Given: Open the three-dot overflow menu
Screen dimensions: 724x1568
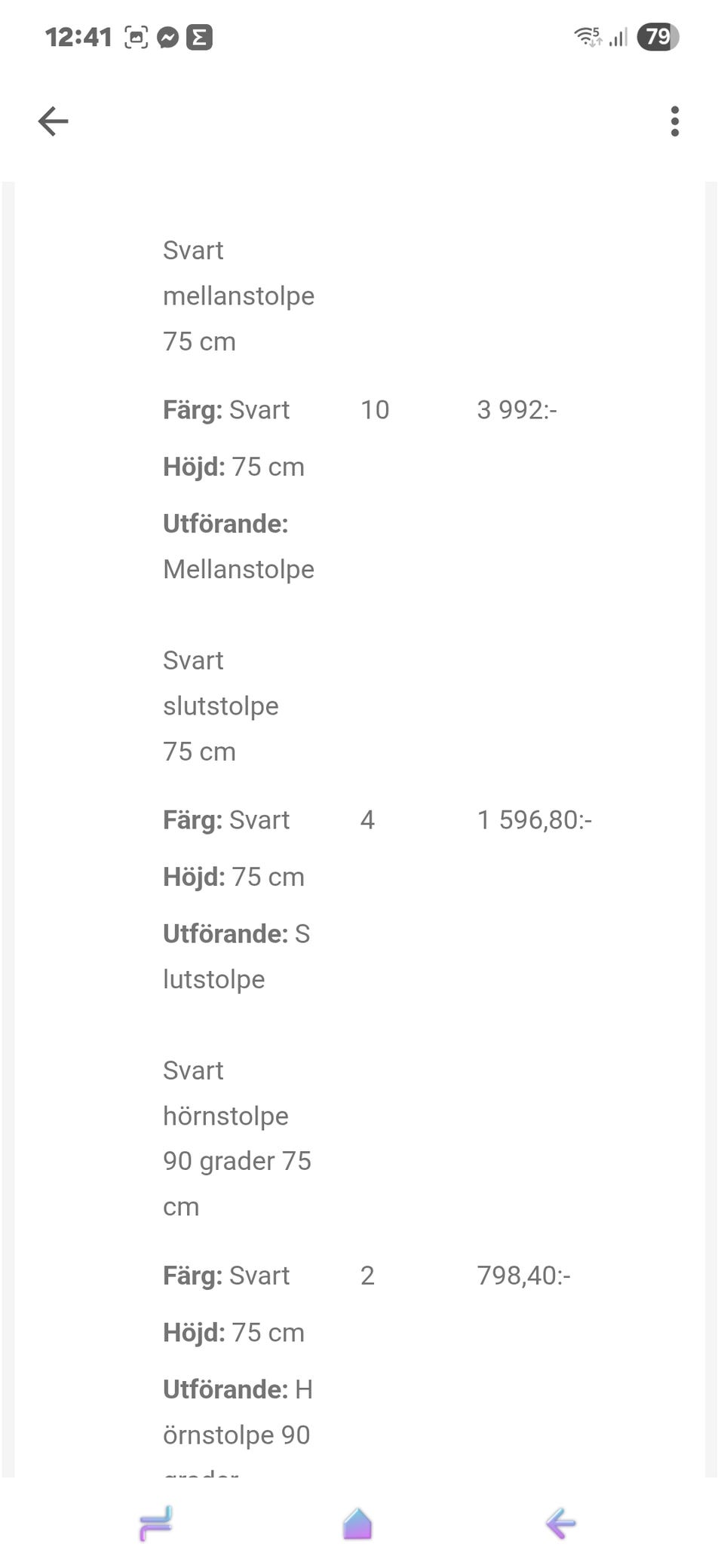Looking at the screenshot, I should [674, 121].
